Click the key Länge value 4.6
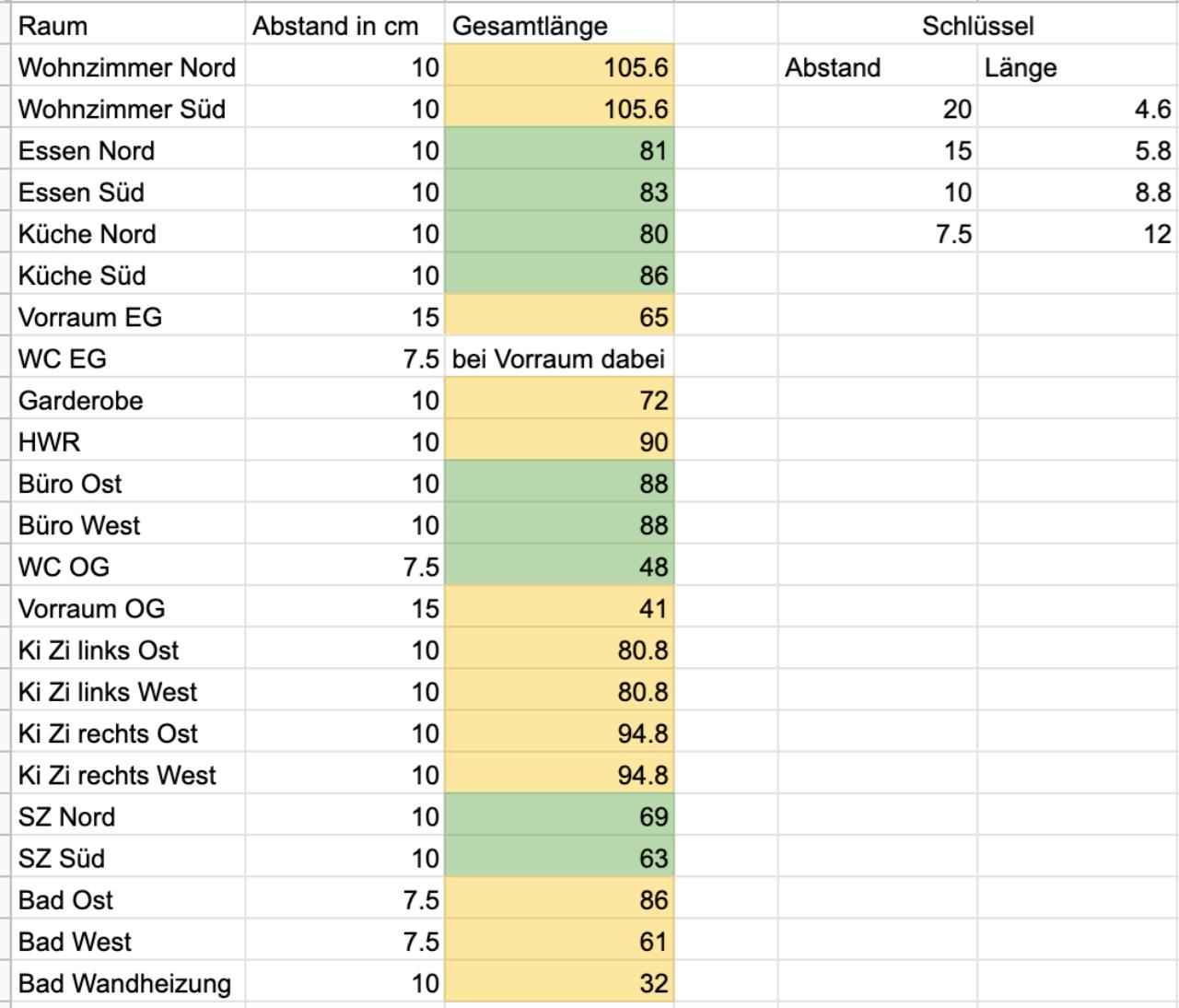The width and height of the screenshot is (1179, 1008). (x=1078, y=109)
